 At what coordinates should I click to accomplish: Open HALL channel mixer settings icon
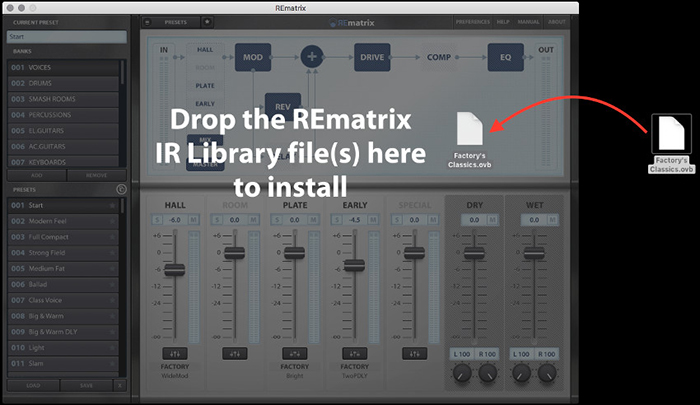(x=175, y=354)
